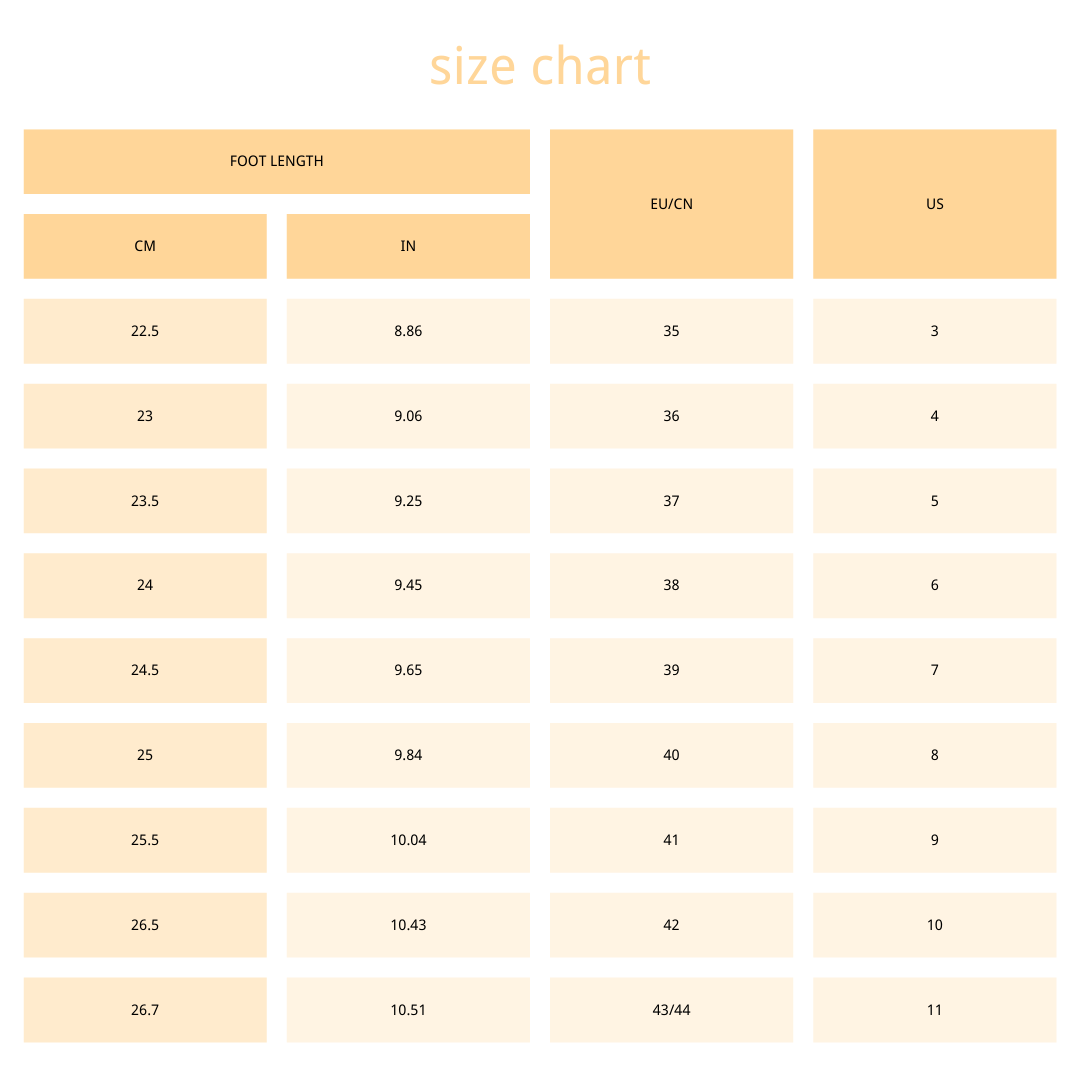
Task: Click US size 11 cell
Action: (935, 1010)
